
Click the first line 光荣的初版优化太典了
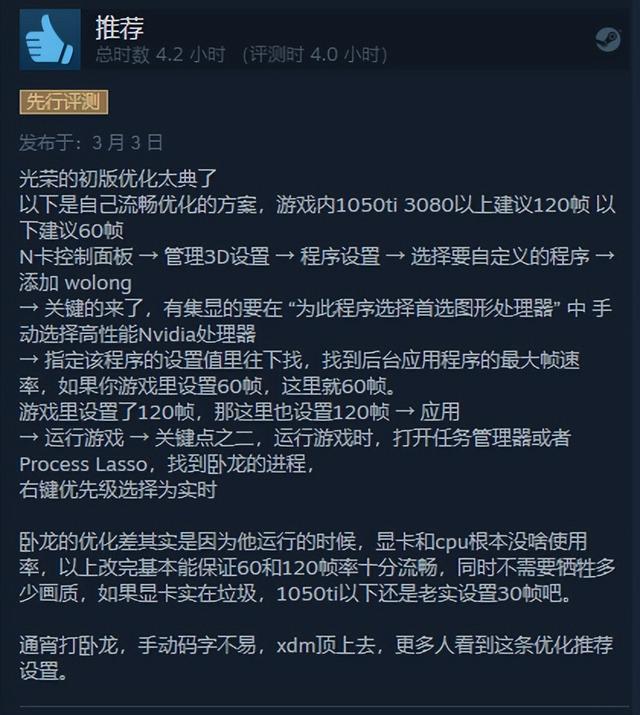[x=118, y=178]
